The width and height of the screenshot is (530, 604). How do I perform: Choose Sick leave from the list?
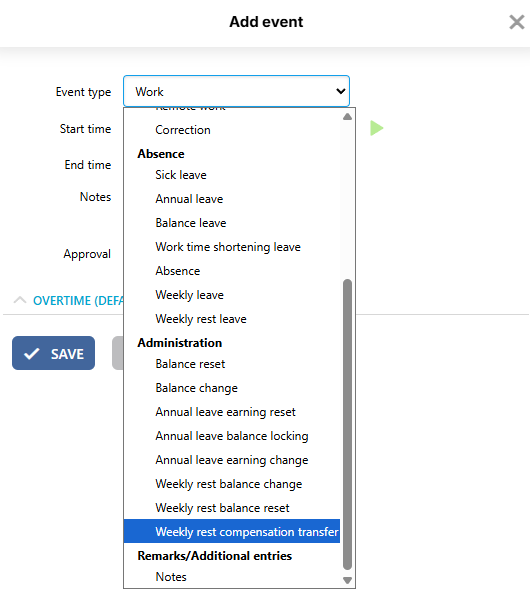click(x=232, y=175)
